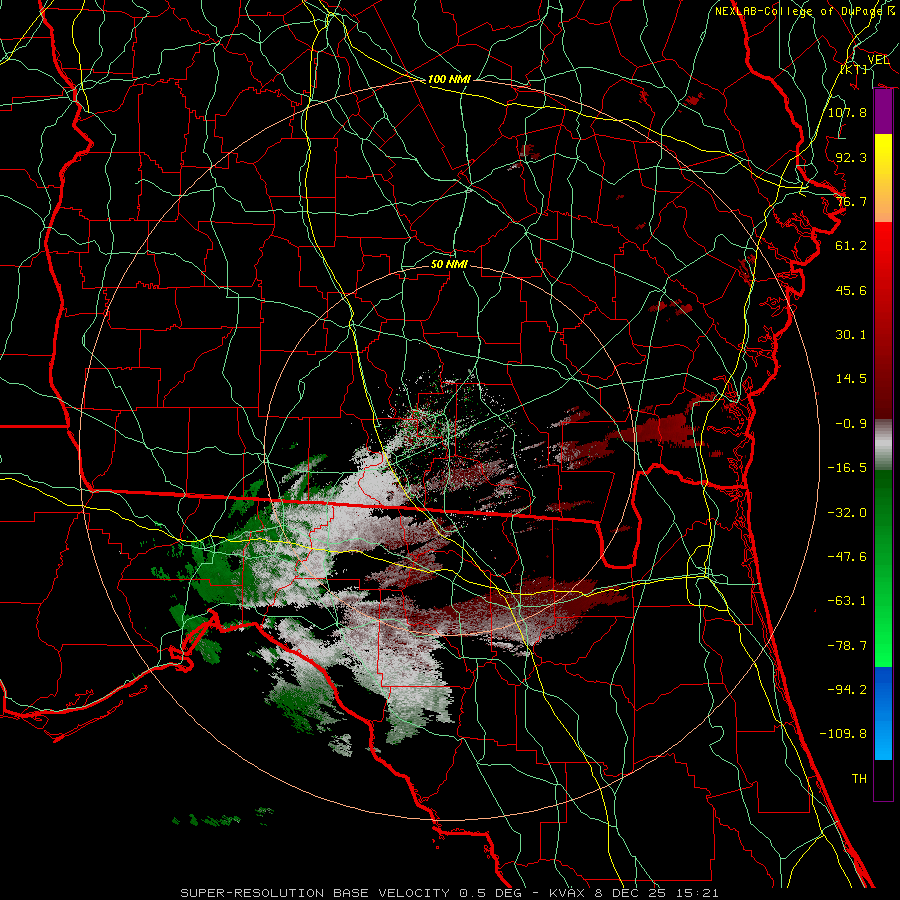Click the -0.9 legend value
This screenshot has height=900, width=900.
coord(851,424)
